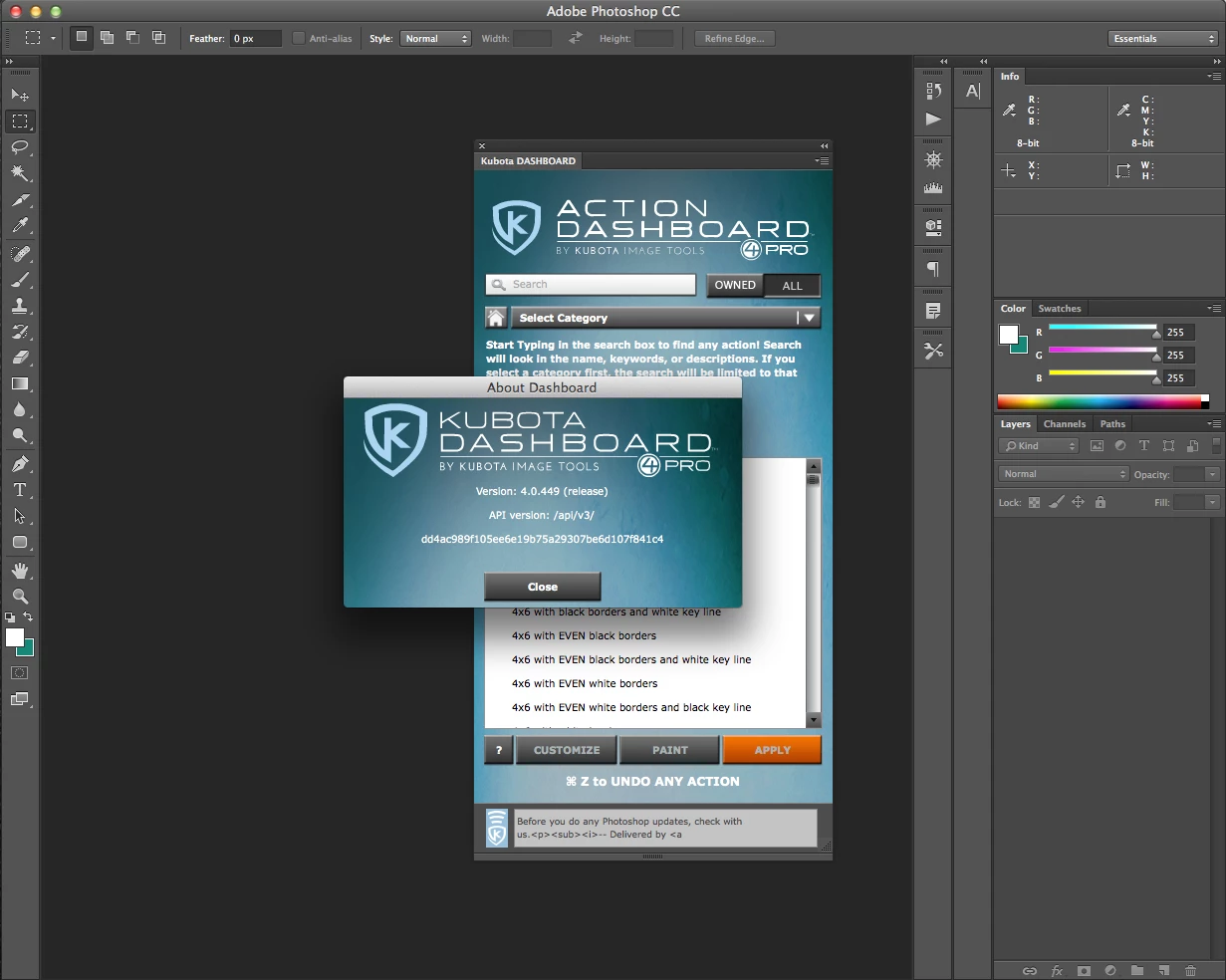Select the Hand tool
This screenshot has height=980, width=1226.
click(20, 571)
